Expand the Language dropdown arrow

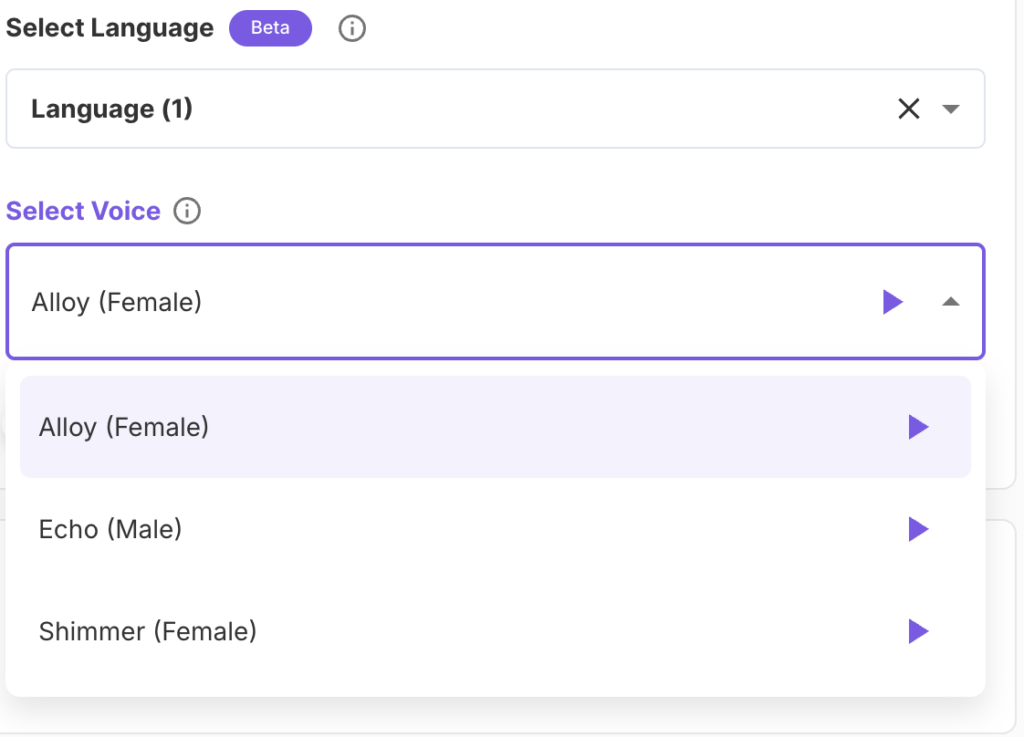(951, 109)
